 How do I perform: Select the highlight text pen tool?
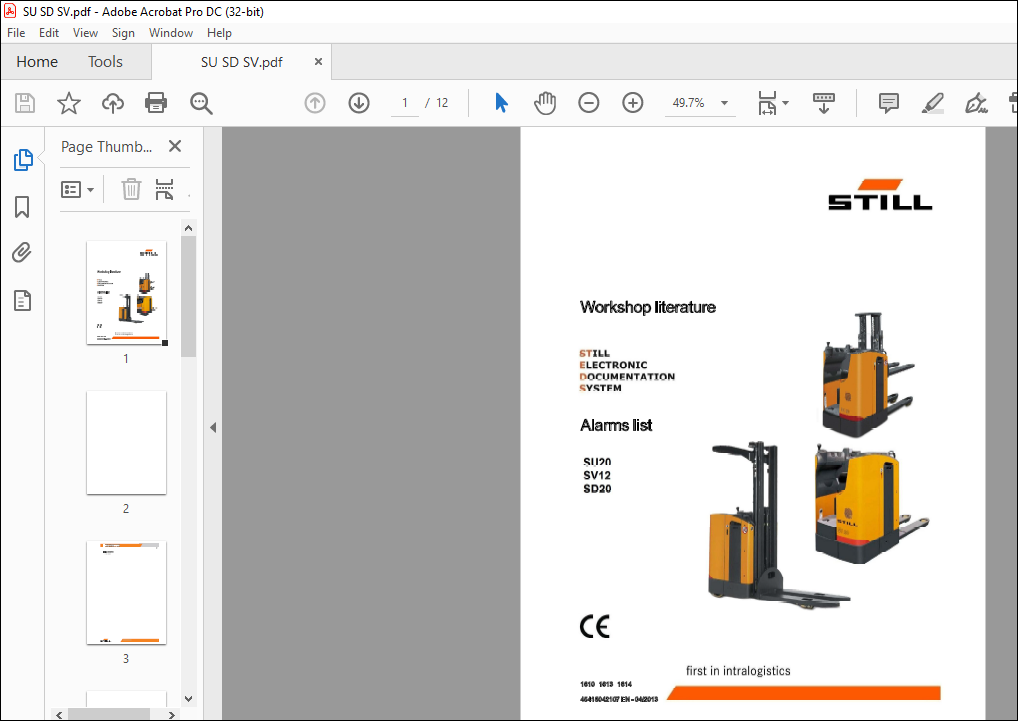[x=932, y=103]
